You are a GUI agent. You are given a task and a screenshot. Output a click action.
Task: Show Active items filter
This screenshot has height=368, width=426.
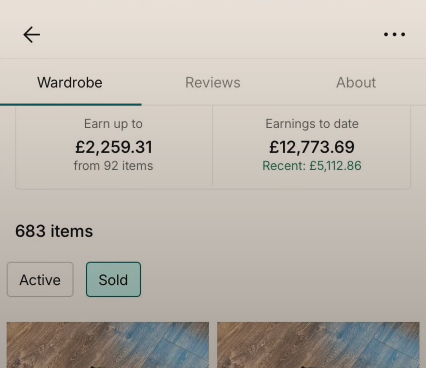click(40, 279)
